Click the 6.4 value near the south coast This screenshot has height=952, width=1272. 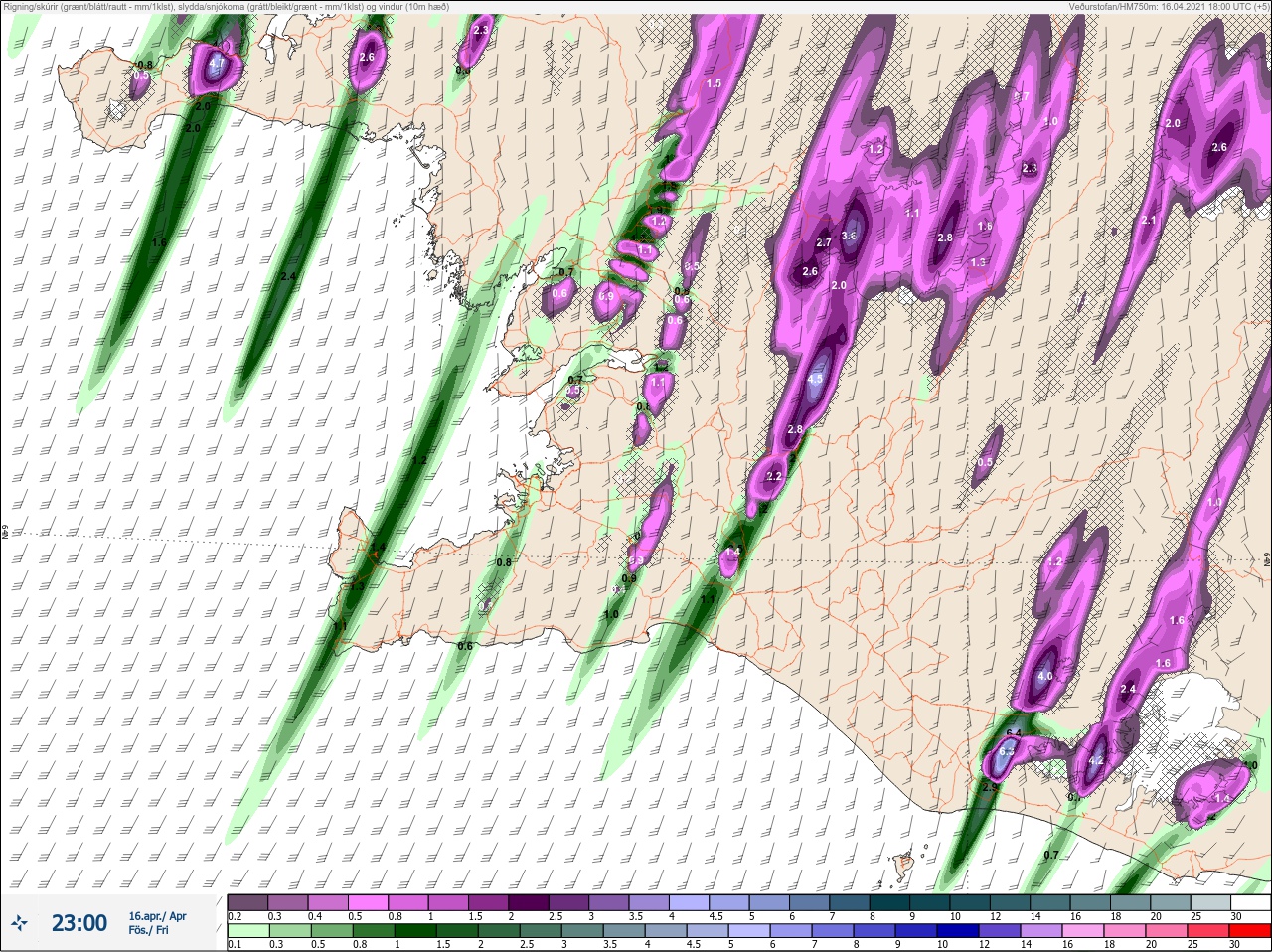point(1014,733)
